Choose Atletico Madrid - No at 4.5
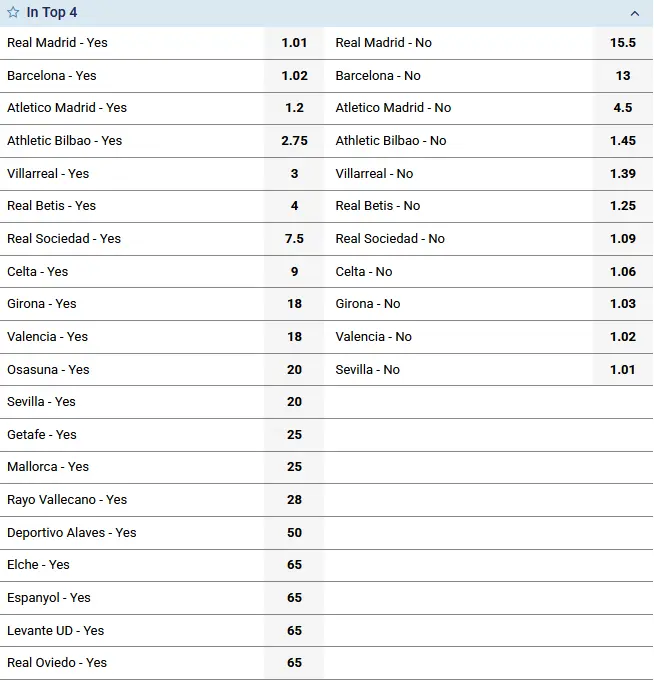 point(622,108)
